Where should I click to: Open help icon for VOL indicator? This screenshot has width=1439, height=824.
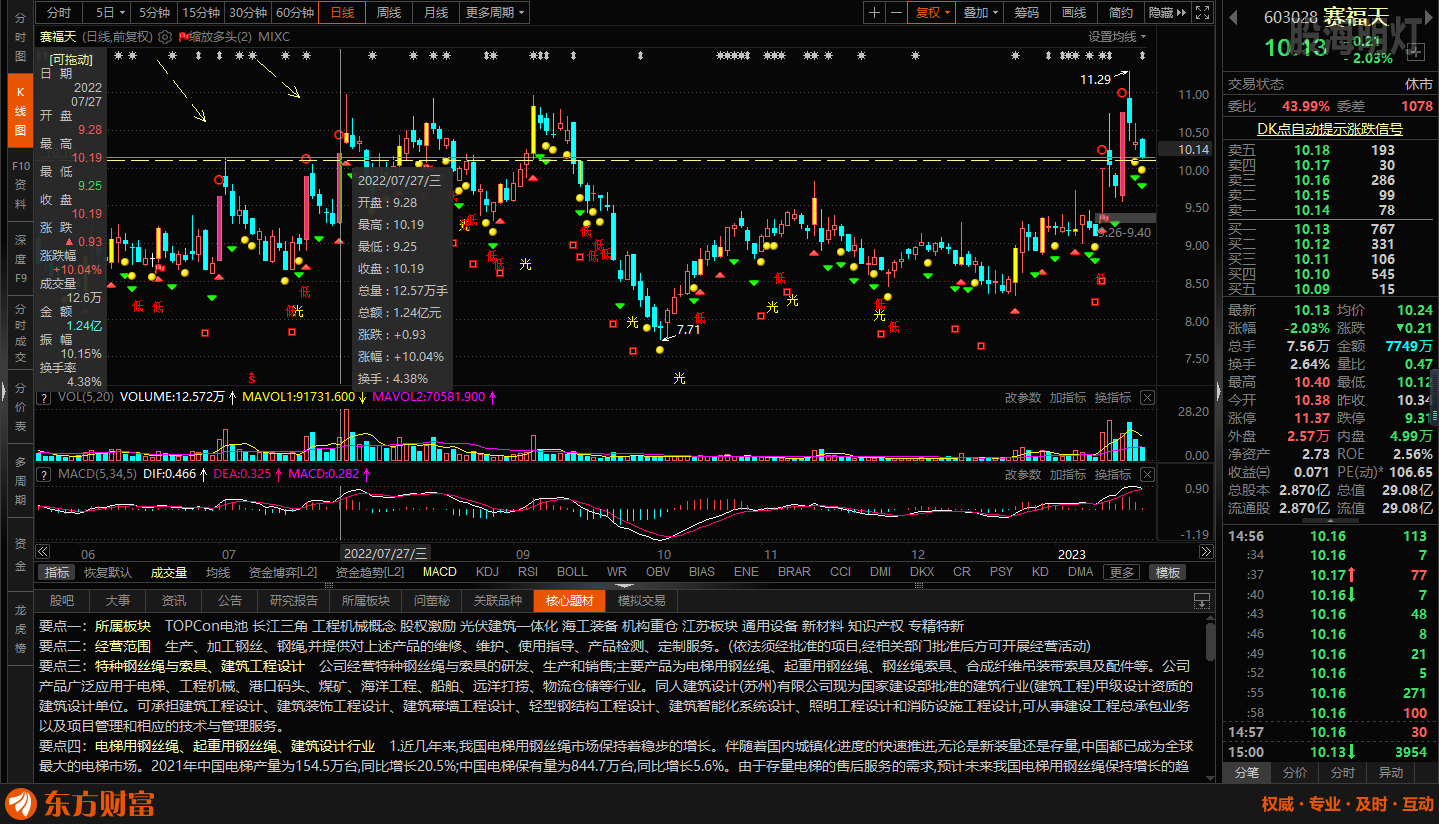pyautogui.click(x=44, y=397)
